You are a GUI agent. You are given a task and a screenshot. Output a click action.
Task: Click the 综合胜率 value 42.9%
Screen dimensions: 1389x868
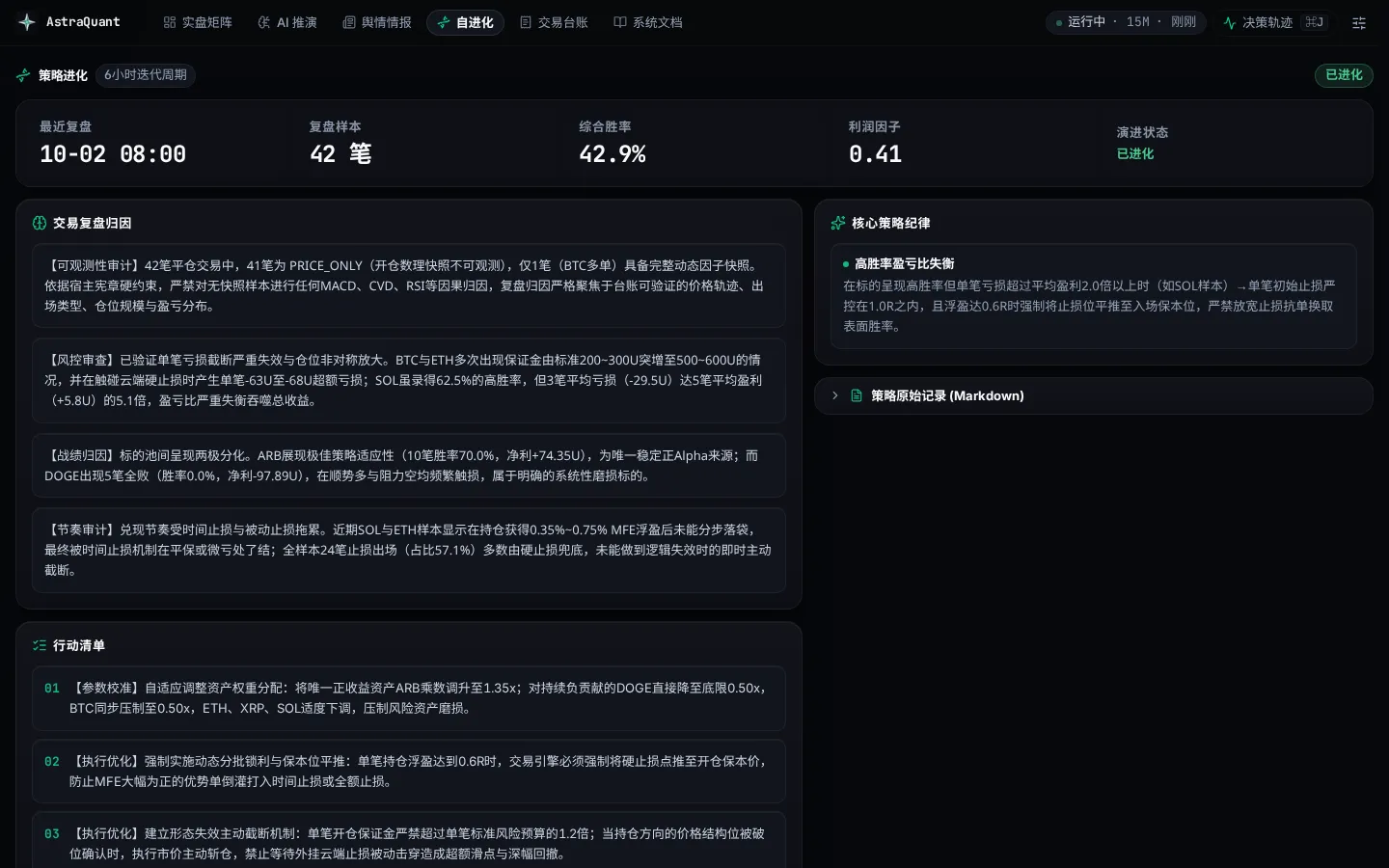[x=613, y=154]
